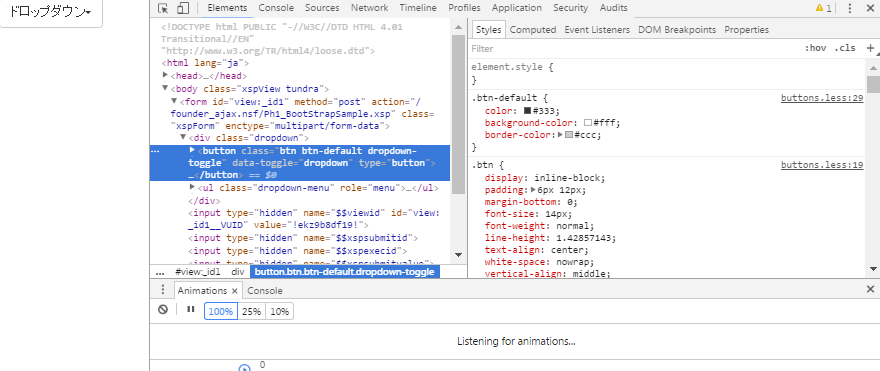Click the Elements panel scroll down arrow
This screenshot has height=371, width=880.
[x=458, y=255]
